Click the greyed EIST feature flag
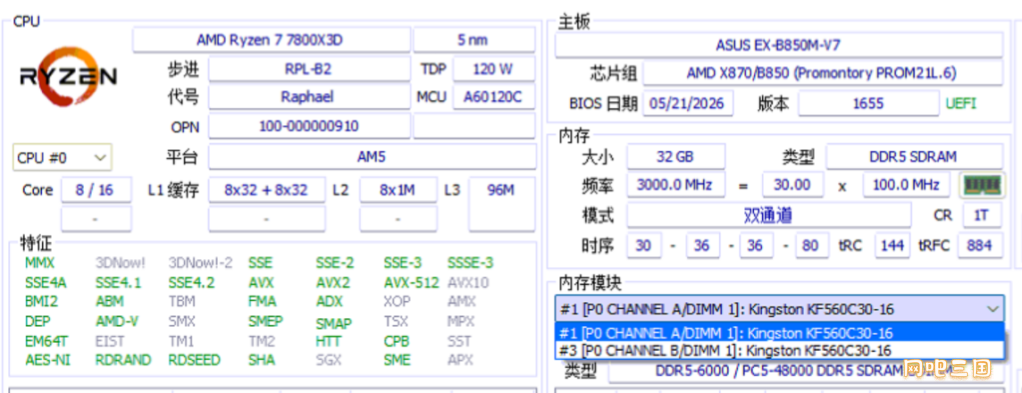This screenshot has width=1022, height=393. coord(110,341)
